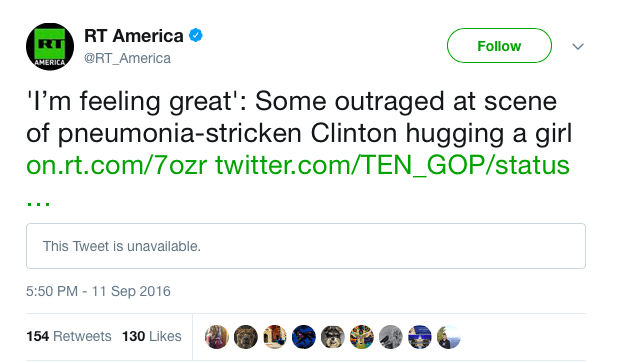This screenshot has width=624, height=363.
Task: Open the grayscale liker avatar
Action: click(391, 337)
